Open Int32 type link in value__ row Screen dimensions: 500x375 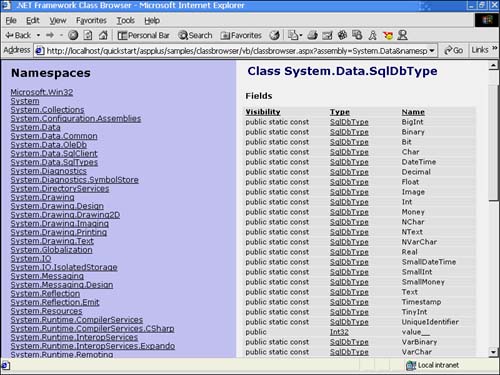point(339,332)
